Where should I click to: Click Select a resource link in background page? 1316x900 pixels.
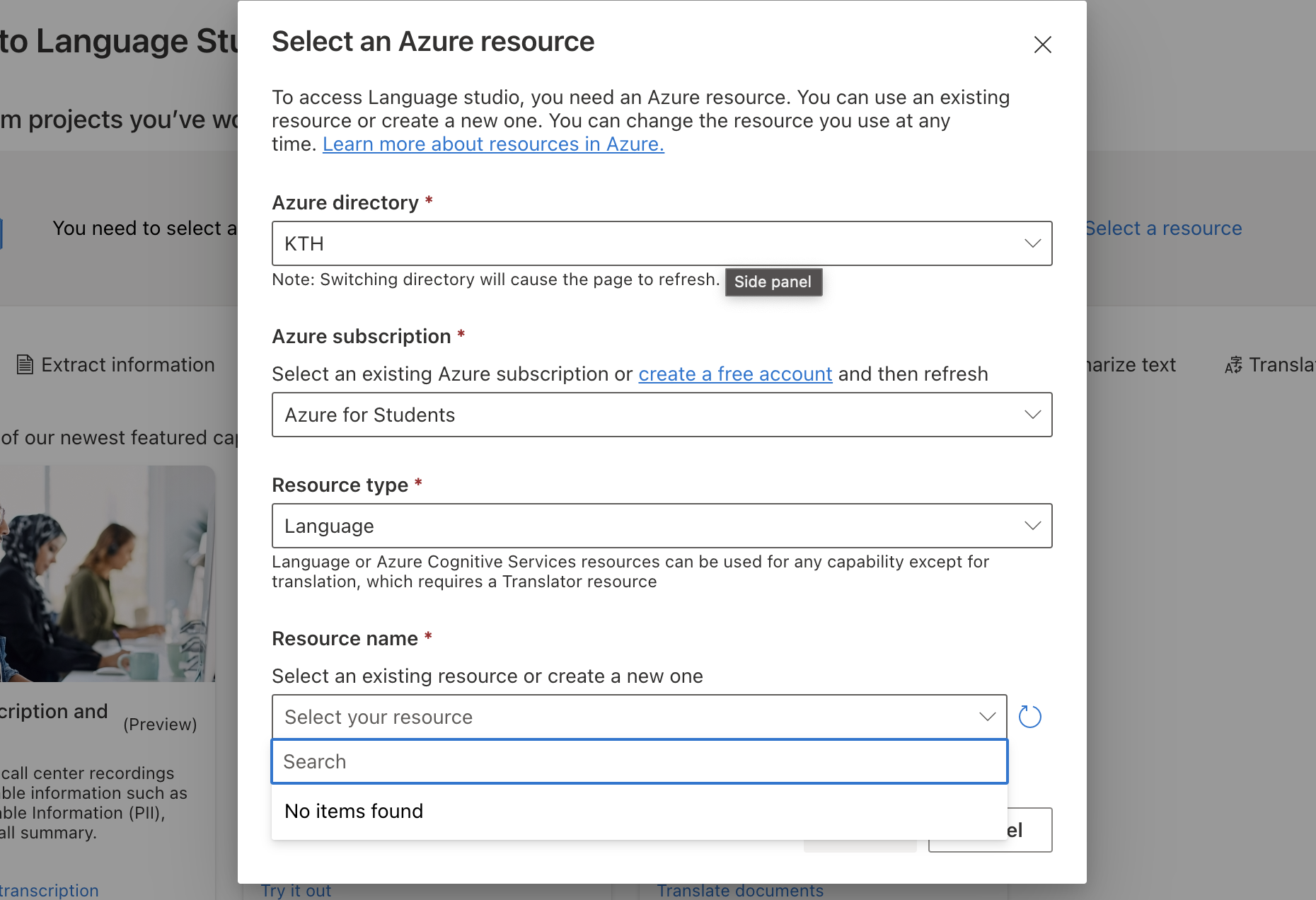tap(1164, 228)
